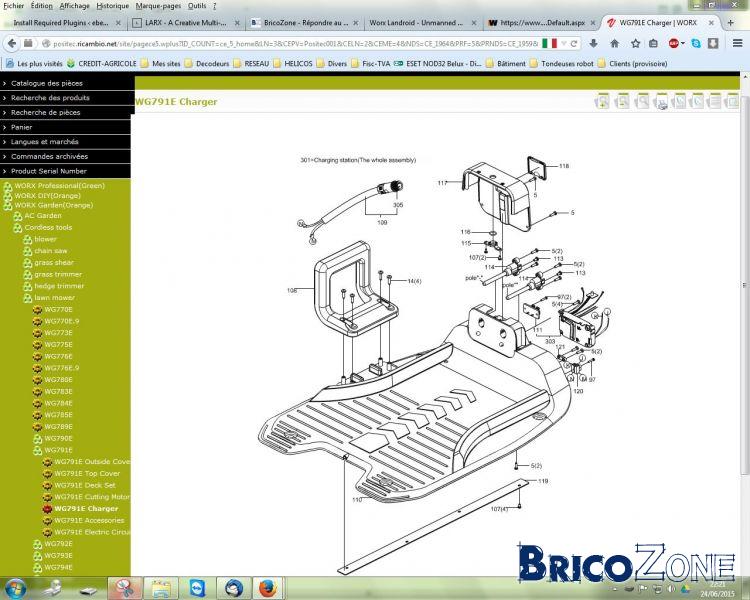
Task: Open the Adblock Plus icon
Action: (x=674, y=44)
